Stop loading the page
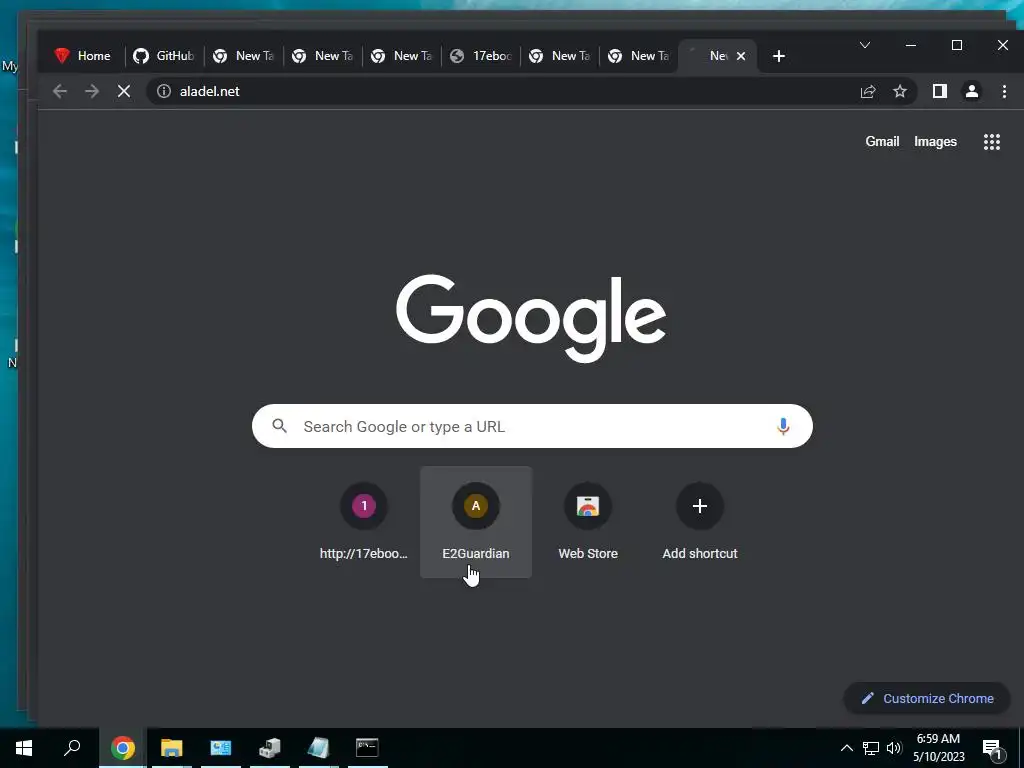This screenshot has width=1024, height=768. (x=123, y=91)
